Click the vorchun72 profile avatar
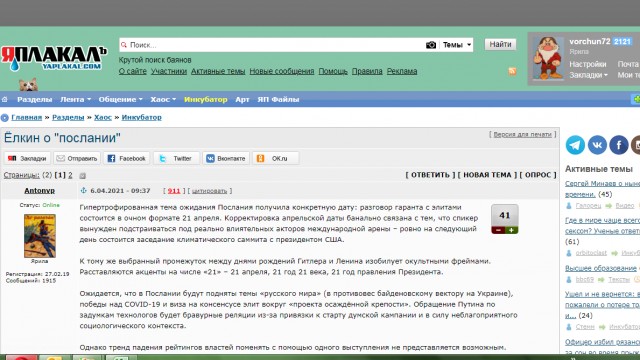 click(x=548, y=58)
